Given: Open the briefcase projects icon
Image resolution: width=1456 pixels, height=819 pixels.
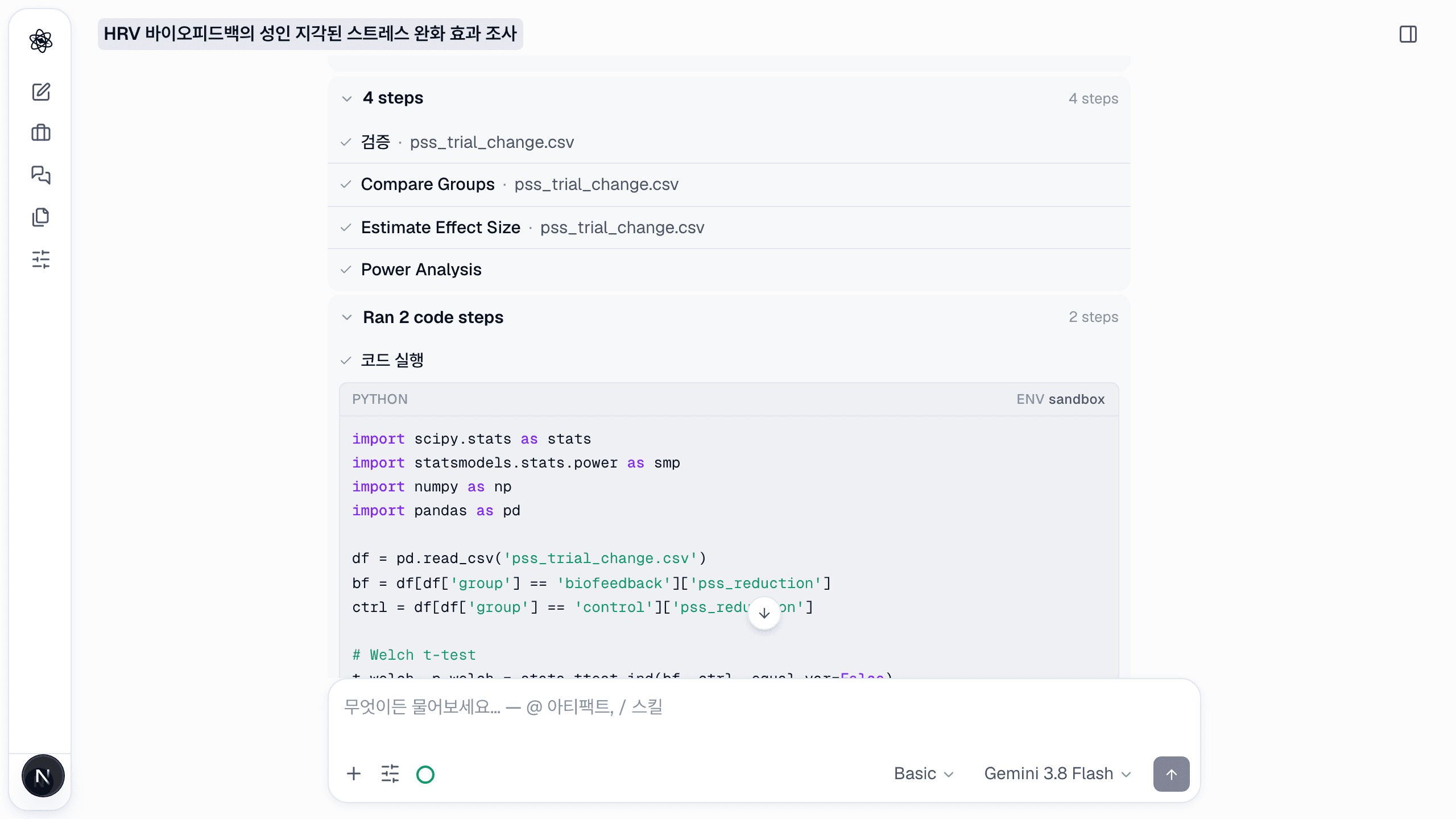Looking at the screenshot, I should 41,133.
